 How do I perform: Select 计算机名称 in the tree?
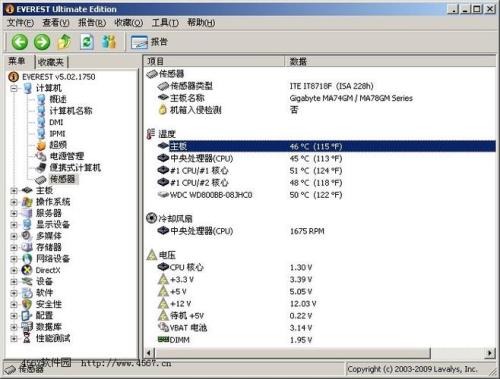click(71, 111)
